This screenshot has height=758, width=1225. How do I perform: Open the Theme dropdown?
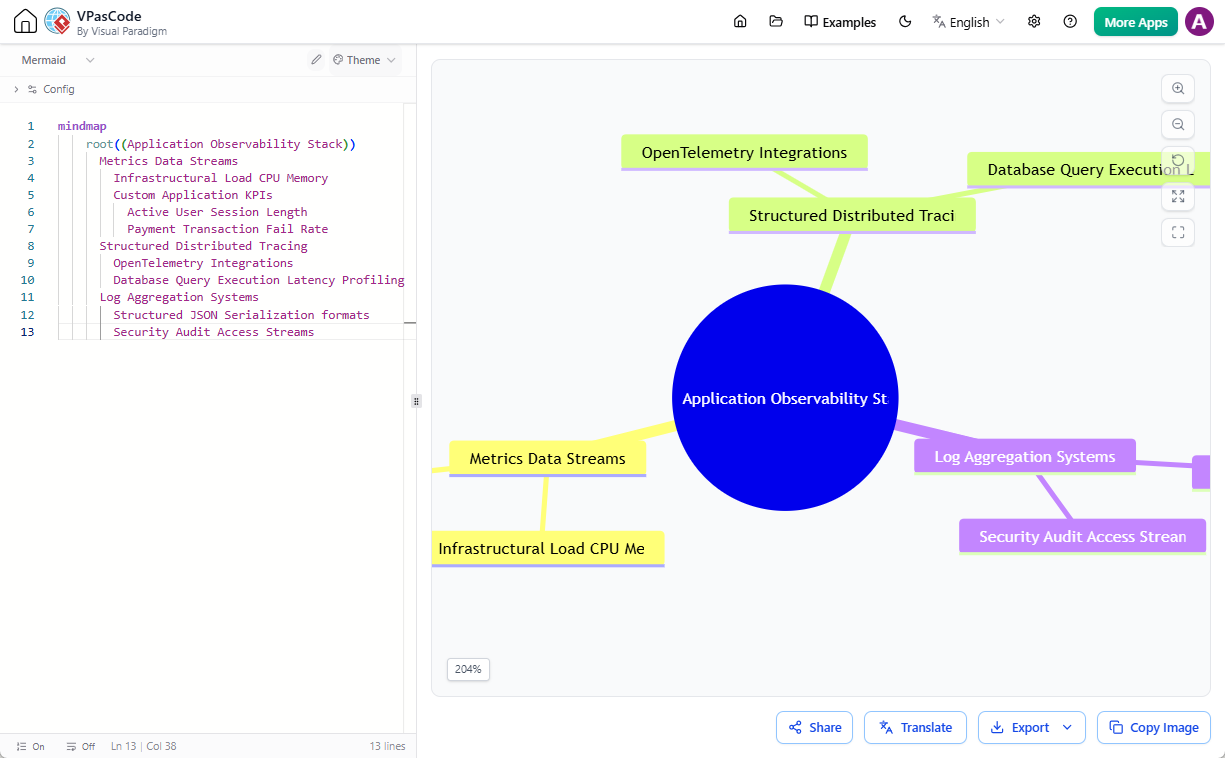coord(364,60)
